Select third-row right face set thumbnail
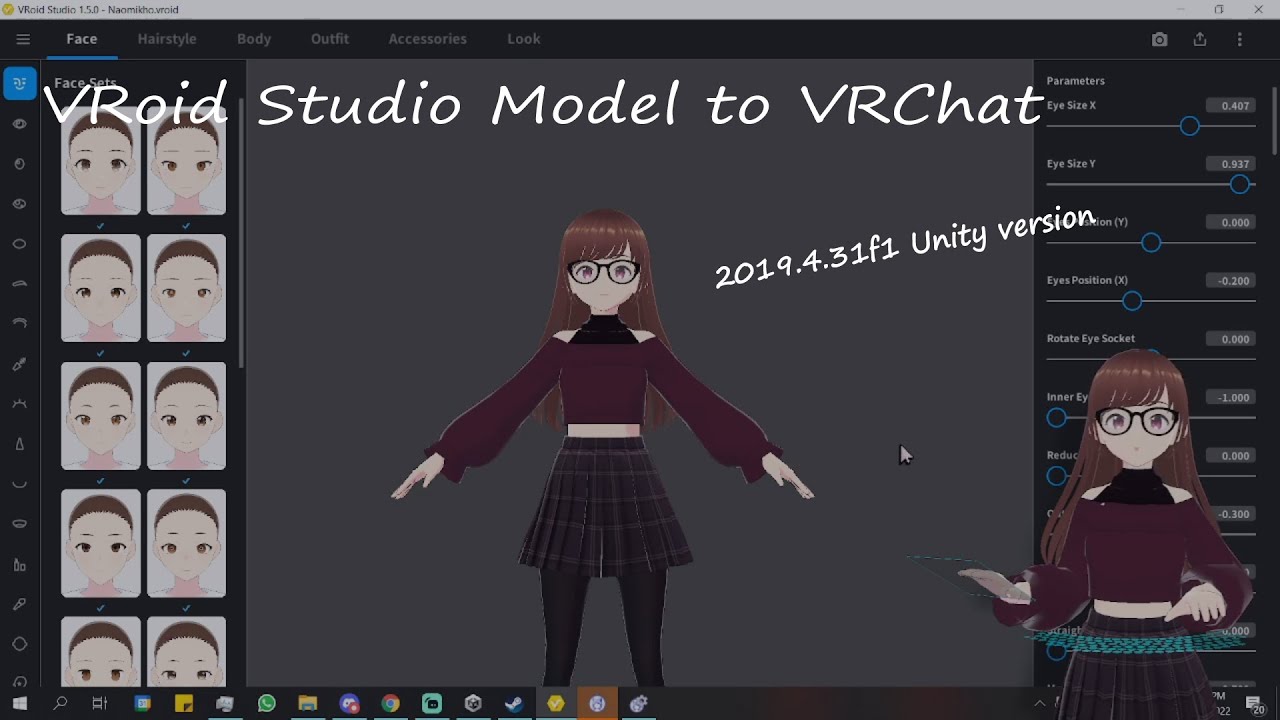 click(186, 416)
